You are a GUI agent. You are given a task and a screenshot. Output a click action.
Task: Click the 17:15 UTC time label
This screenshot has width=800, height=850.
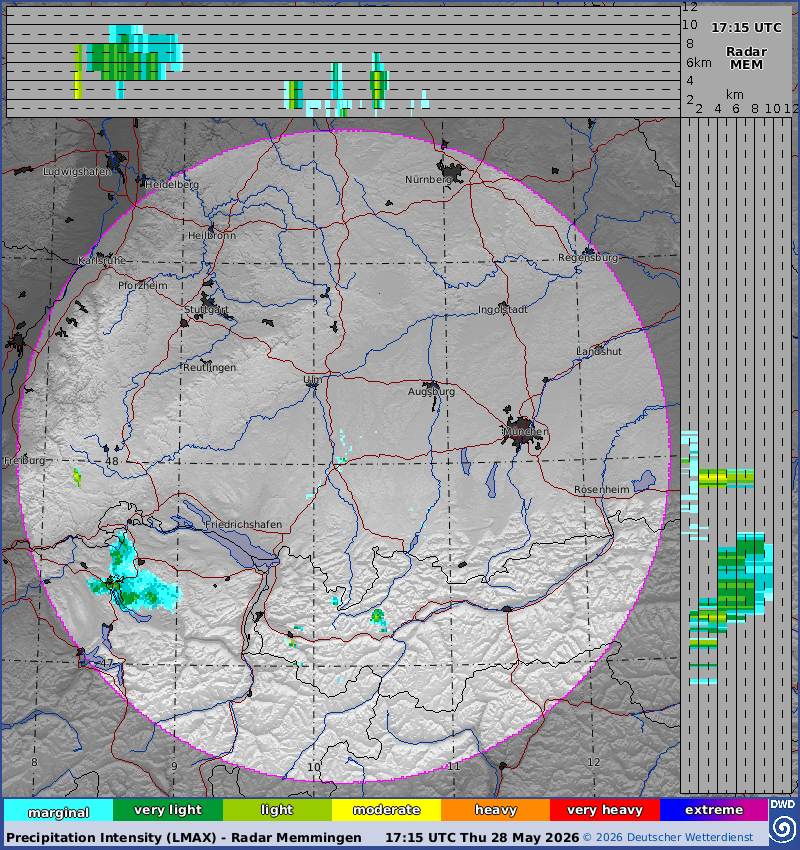pos(746,28)
